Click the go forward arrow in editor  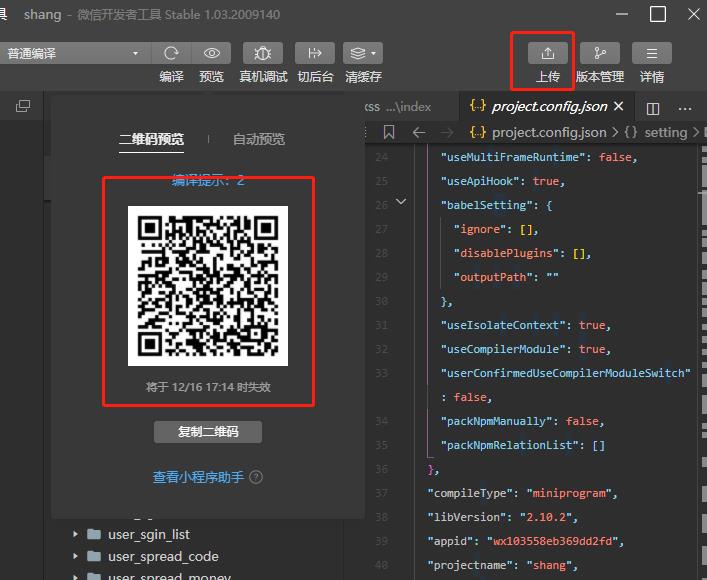pos(446,133)
